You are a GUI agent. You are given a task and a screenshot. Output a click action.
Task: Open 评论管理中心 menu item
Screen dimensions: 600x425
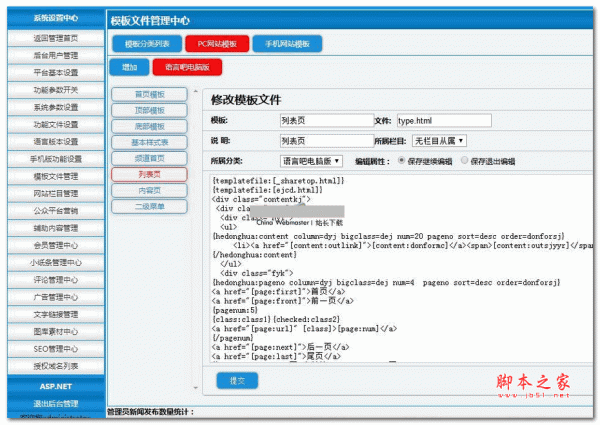(x=55, y=280)
